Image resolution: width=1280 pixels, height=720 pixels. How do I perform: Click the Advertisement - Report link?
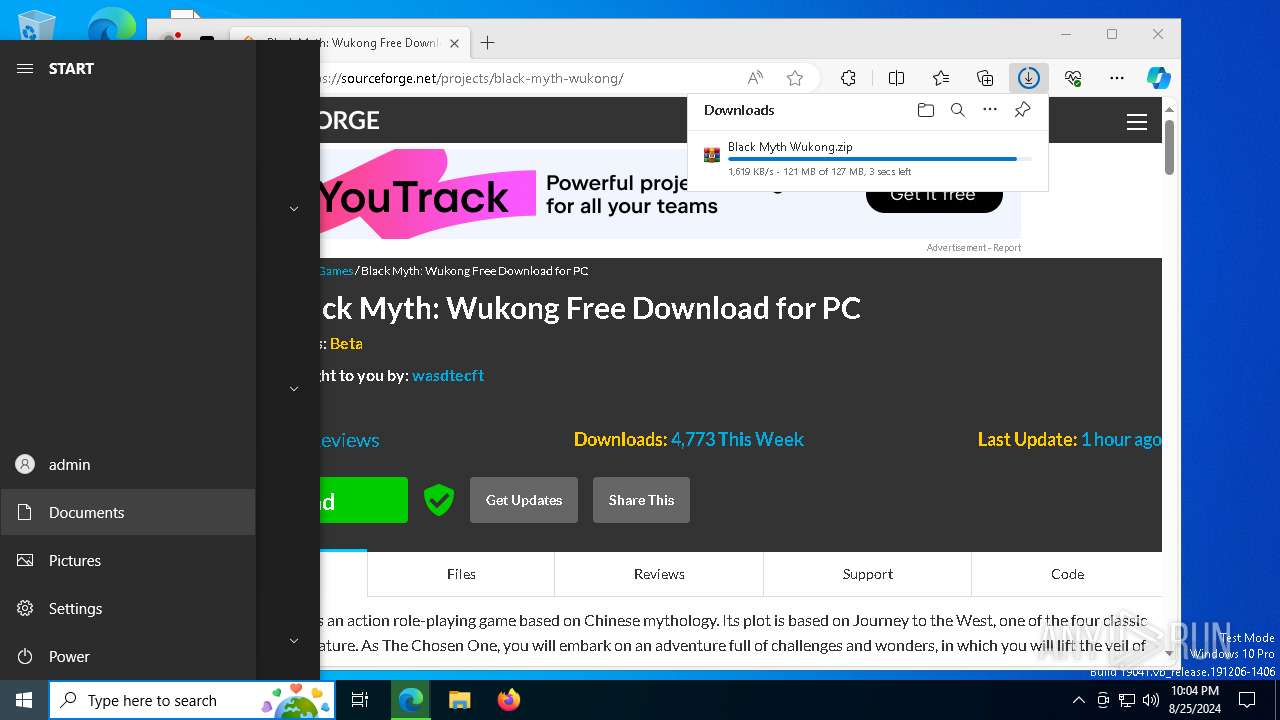point(973,248)
